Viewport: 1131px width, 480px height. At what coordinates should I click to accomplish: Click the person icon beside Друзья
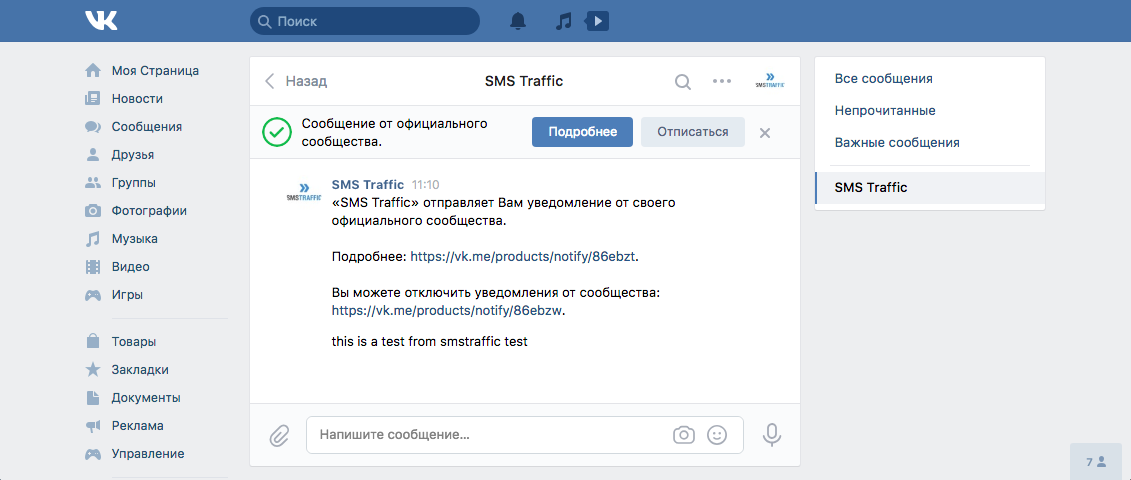93,154
